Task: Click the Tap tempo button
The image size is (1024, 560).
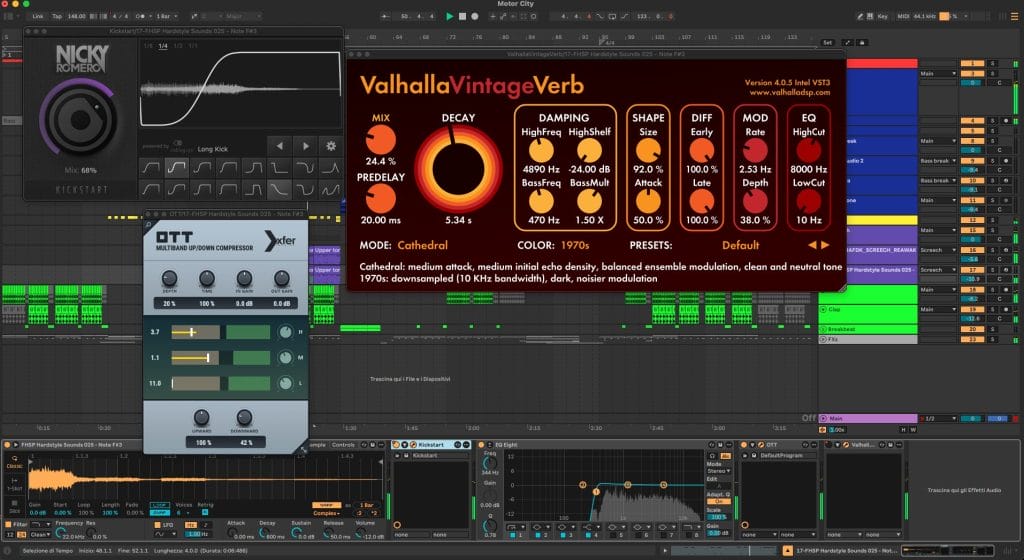Action: pyautogui.click(x=57, y=16)
